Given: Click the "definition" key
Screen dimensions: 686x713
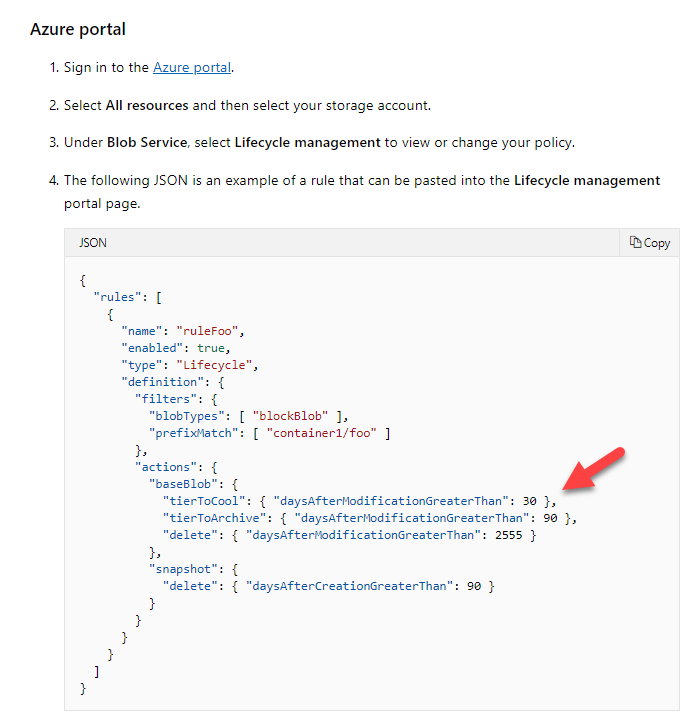Looking at the screenshot, I should pyautogui.click(x=162, y=382).
